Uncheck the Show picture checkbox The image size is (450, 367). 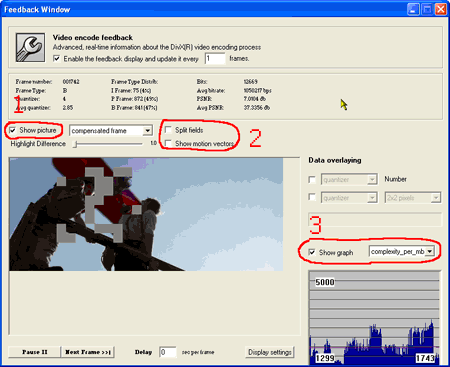(x=13, y=130)
